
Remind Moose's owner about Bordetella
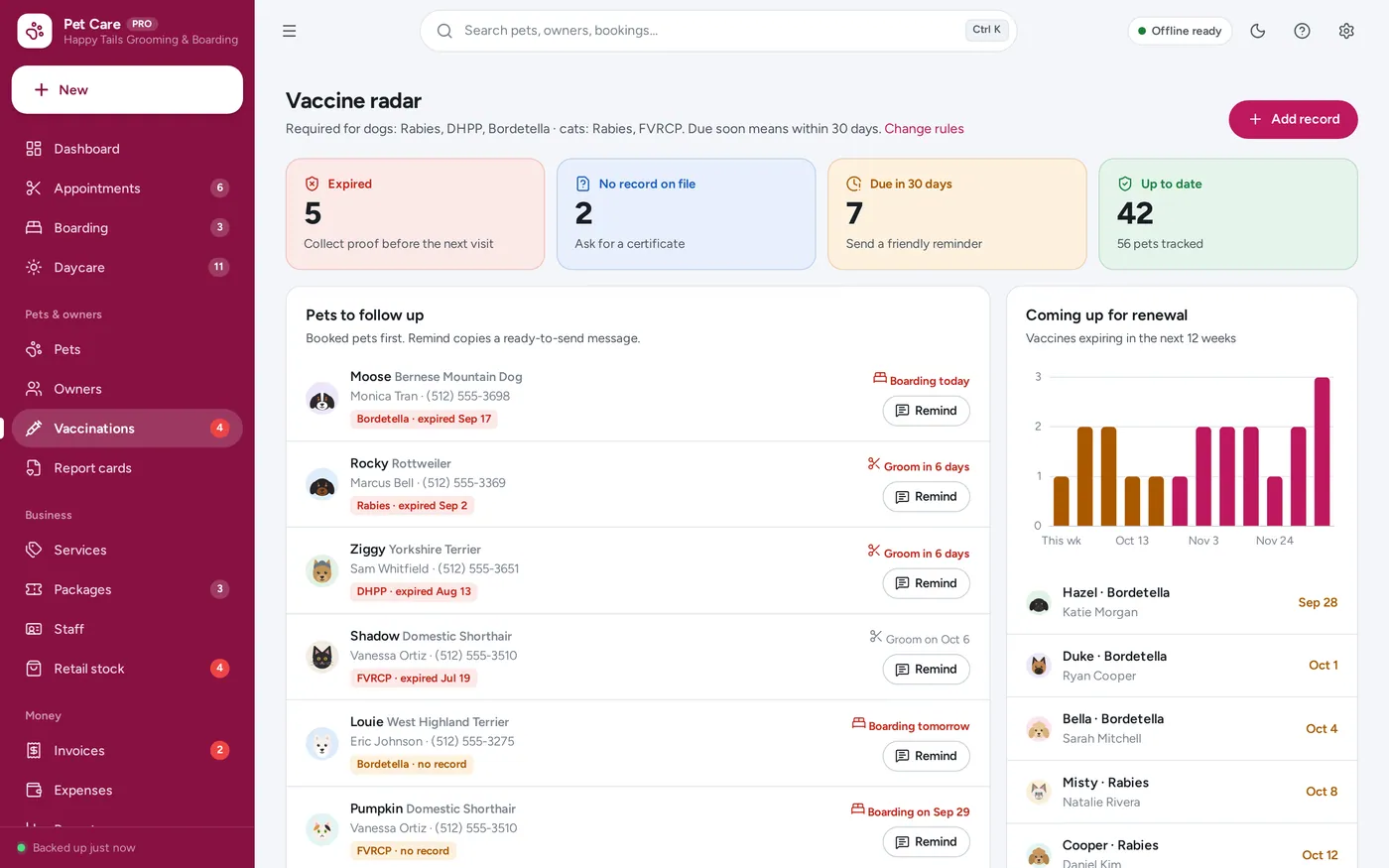click(x=926, y=411)
